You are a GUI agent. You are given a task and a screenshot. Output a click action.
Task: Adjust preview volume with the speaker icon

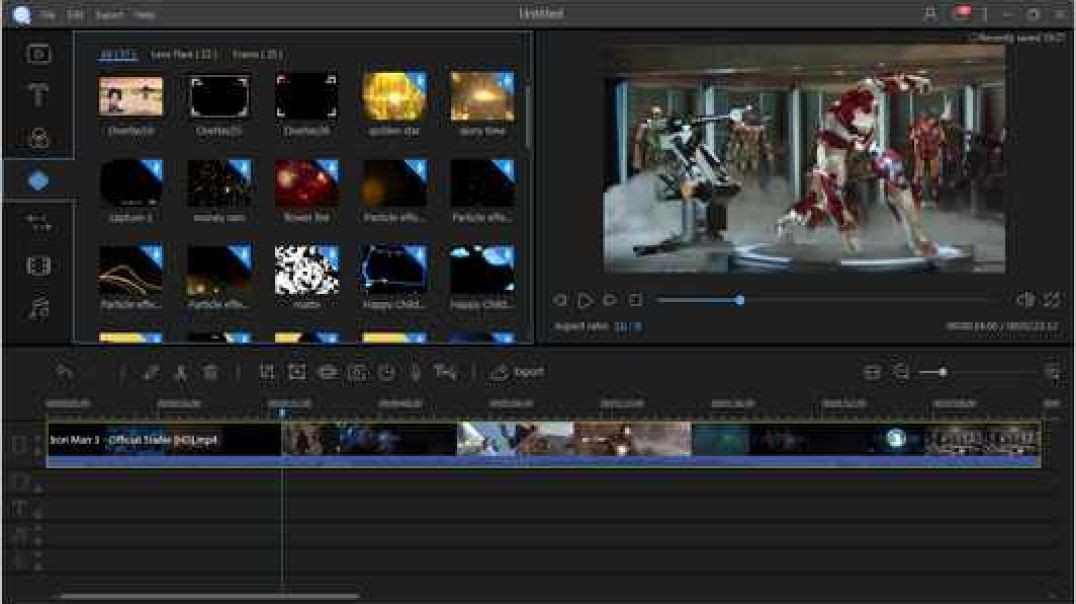coord(1025,299)
